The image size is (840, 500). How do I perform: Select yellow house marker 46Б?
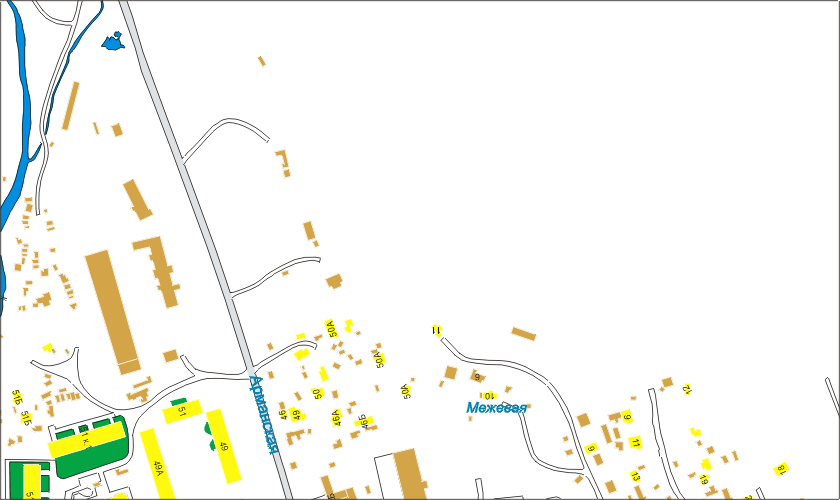(365, 421)
